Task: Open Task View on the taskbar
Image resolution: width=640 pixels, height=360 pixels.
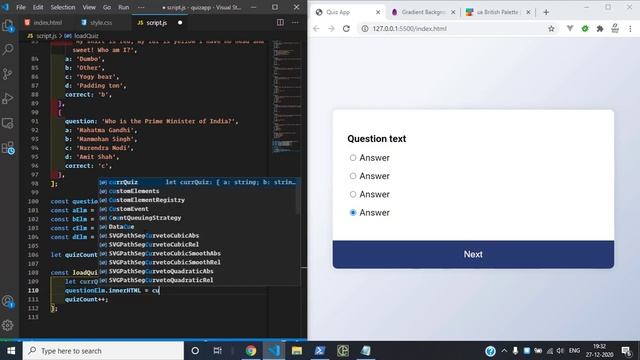Action: [x=218, y=351]
